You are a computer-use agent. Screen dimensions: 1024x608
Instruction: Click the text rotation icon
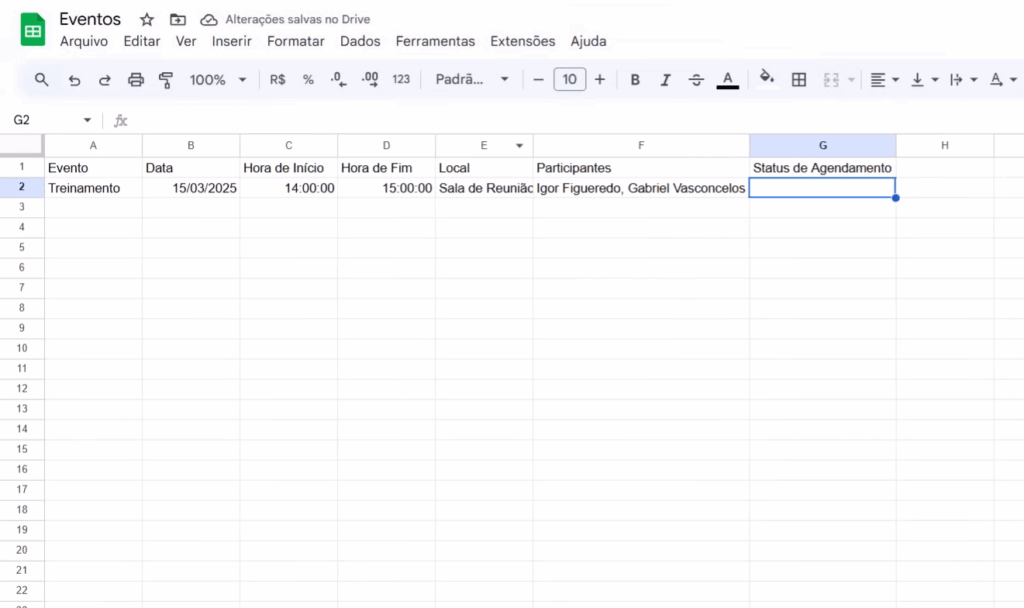[x=996, y=80]
